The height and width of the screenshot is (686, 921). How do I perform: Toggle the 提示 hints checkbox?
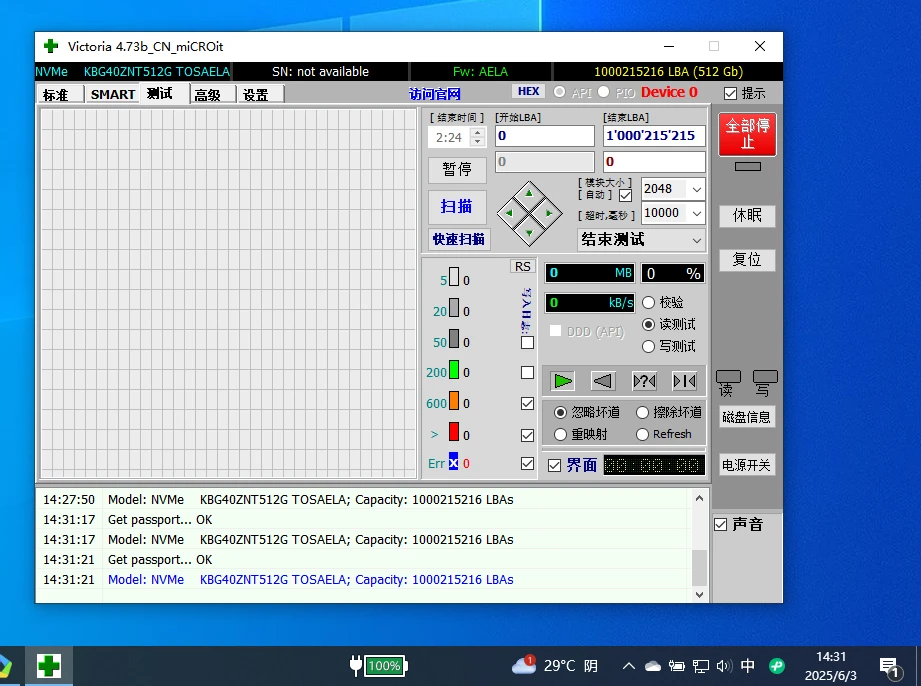coord(730,93)
